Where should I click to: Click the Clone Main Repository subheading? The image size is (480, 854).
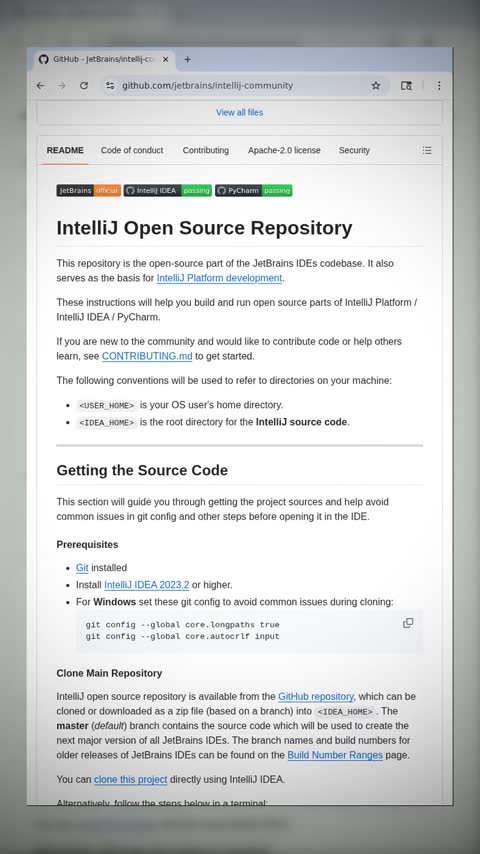coord(109,673)
